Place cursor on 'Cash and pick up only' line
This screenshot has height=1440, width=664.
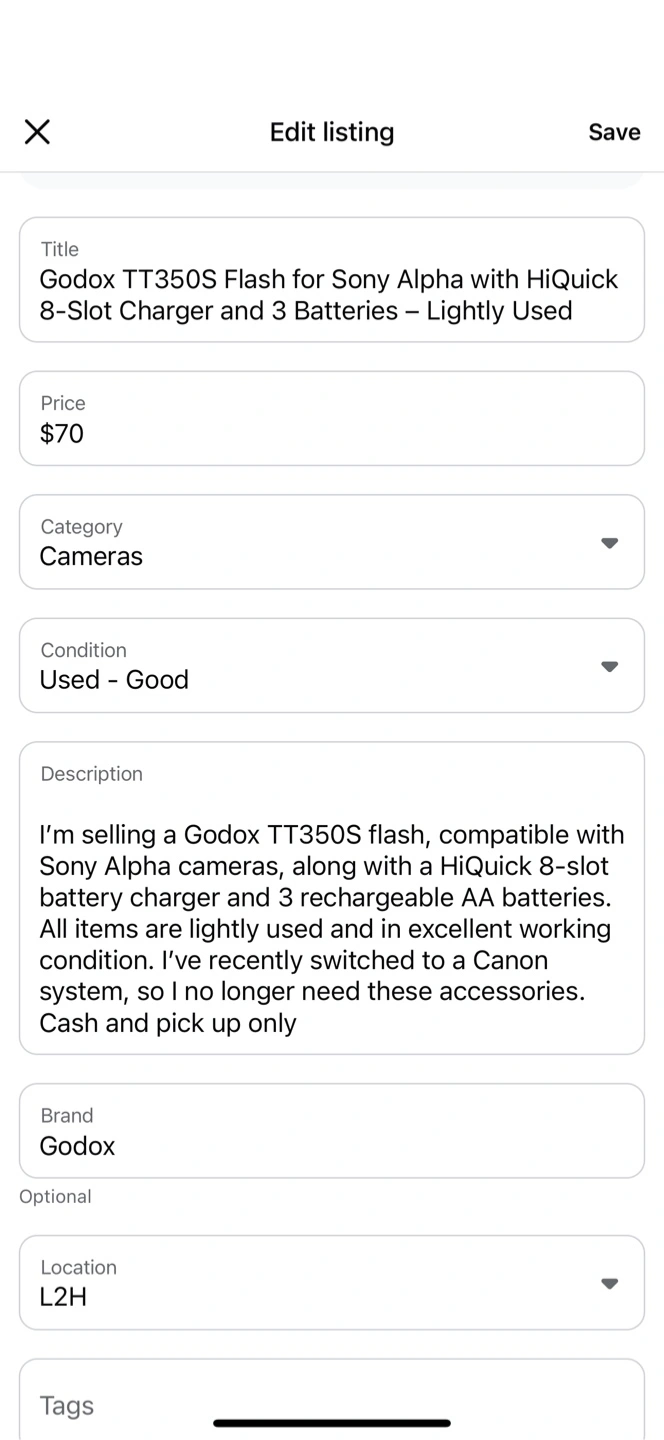pyautogui.click(x=168, y=1023)
